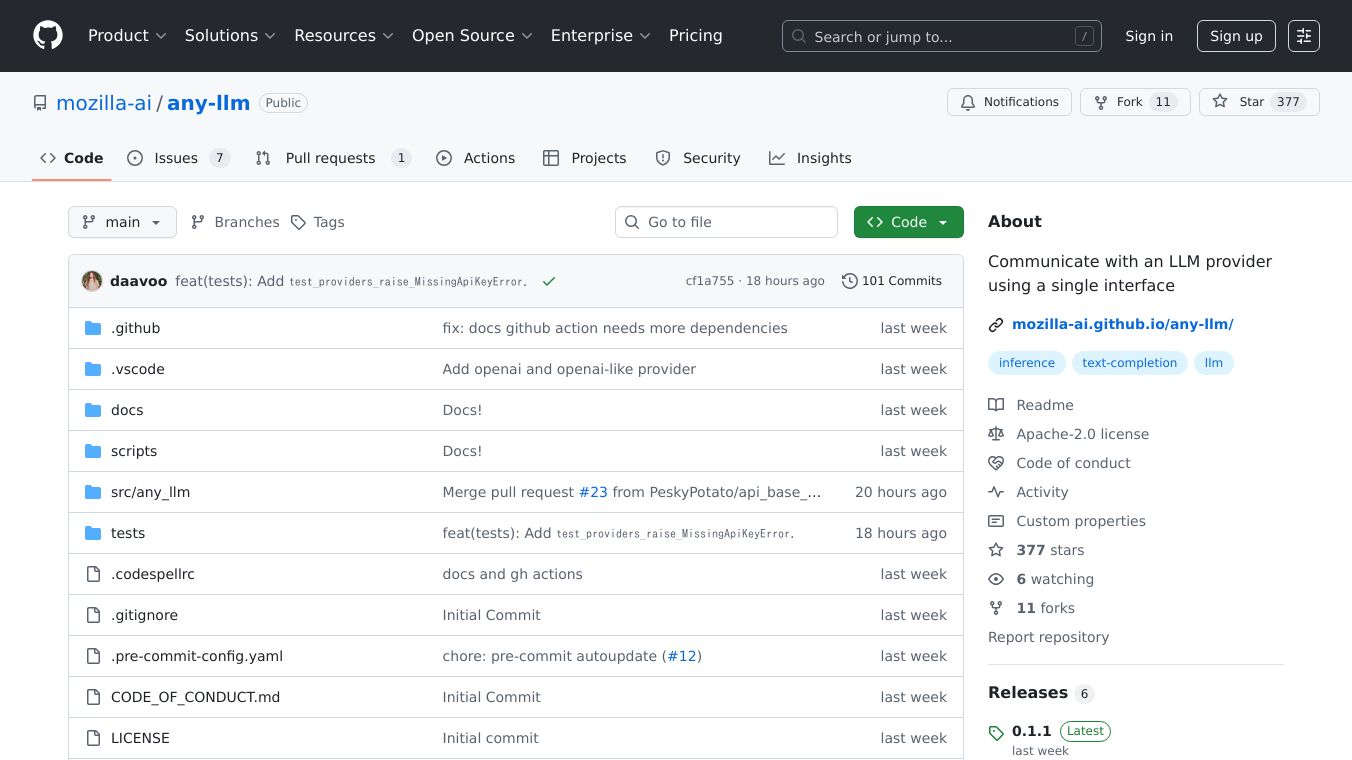The width and height of the screenshot is (1352, 760).
Task: Open the Insights graph icon tab
Action: click(x=810, y=158)
